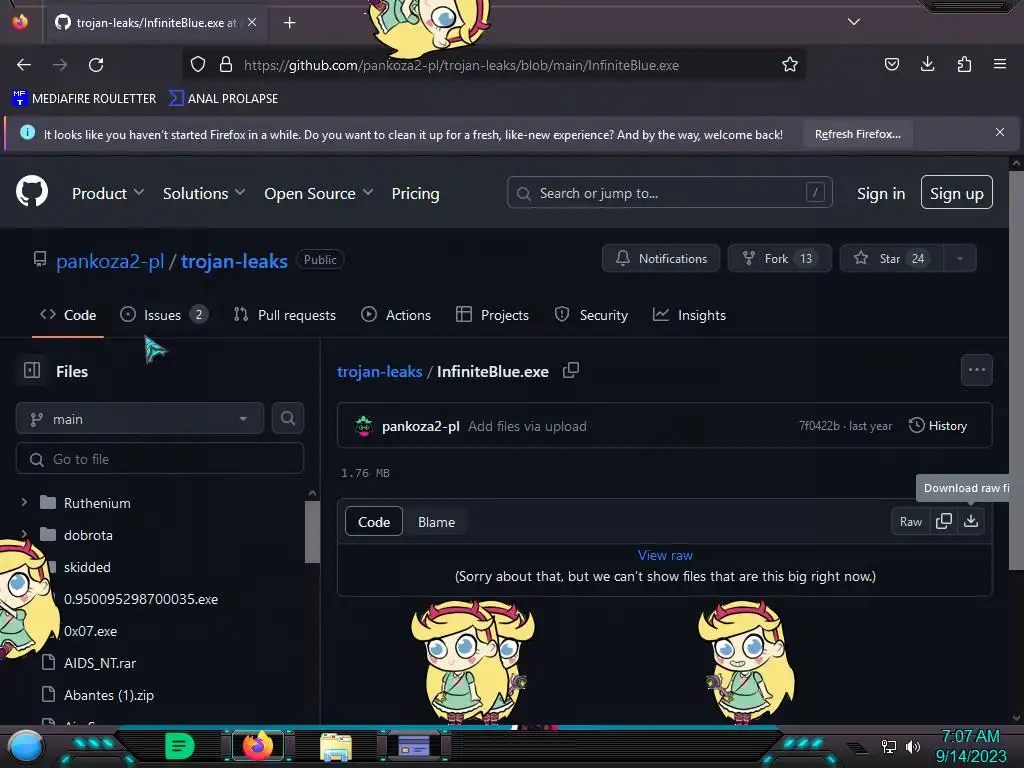Go to the GitHub homepage logo

[x=32, y=192]
